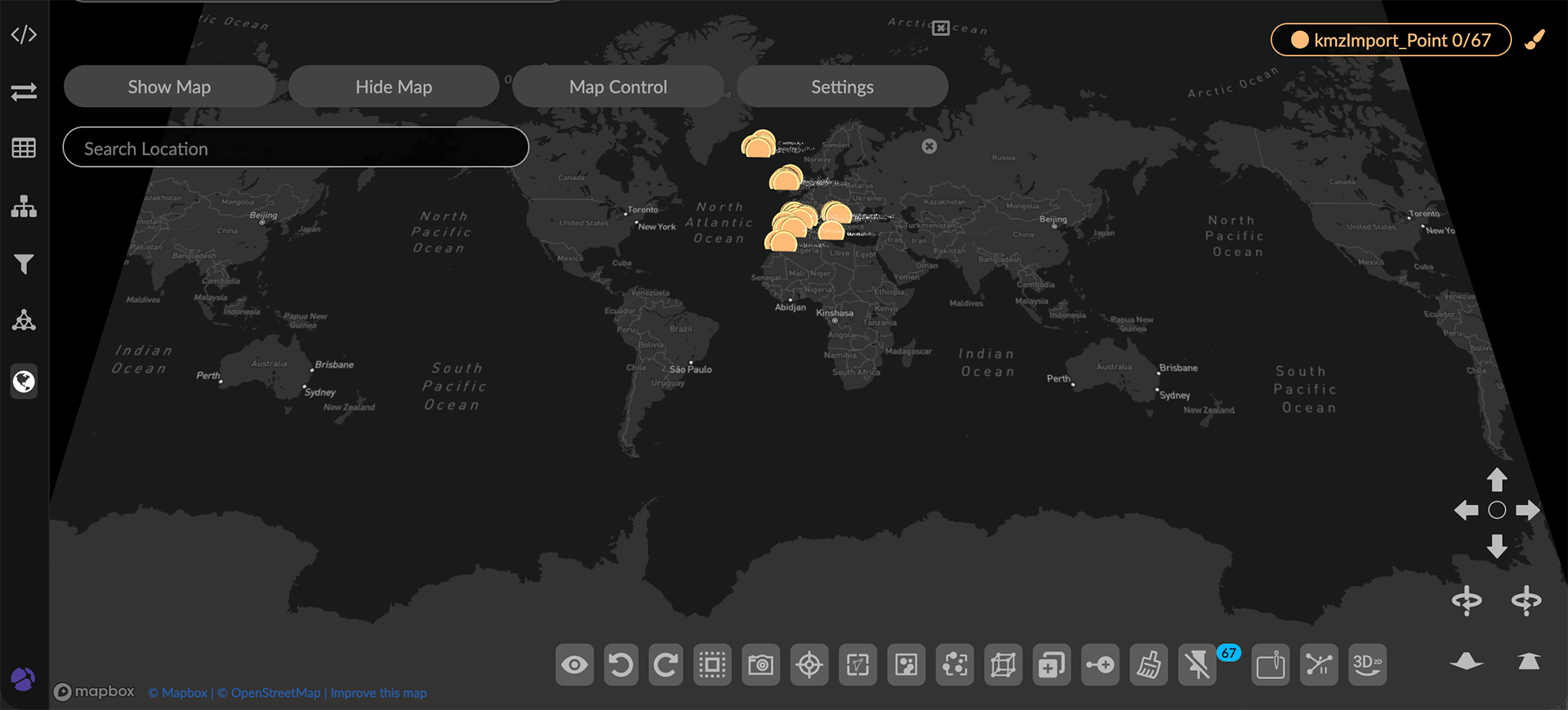The image size is (1568, 710).
Task: Click the crosshair recenter view icon
Action: pos(809,665)
